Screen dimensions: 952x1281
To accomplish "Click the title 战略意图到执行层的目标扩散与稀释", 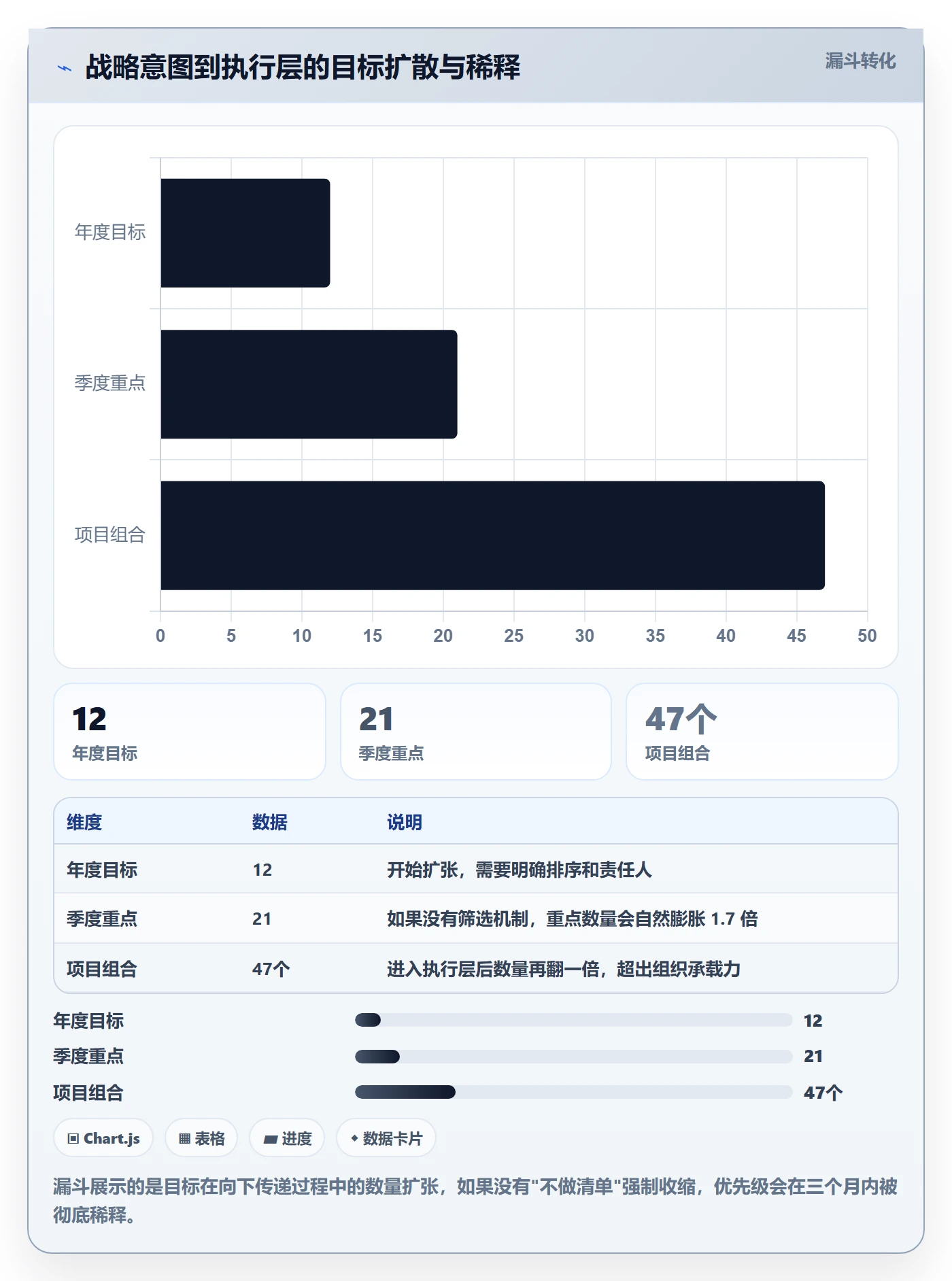I will point(303,67).
